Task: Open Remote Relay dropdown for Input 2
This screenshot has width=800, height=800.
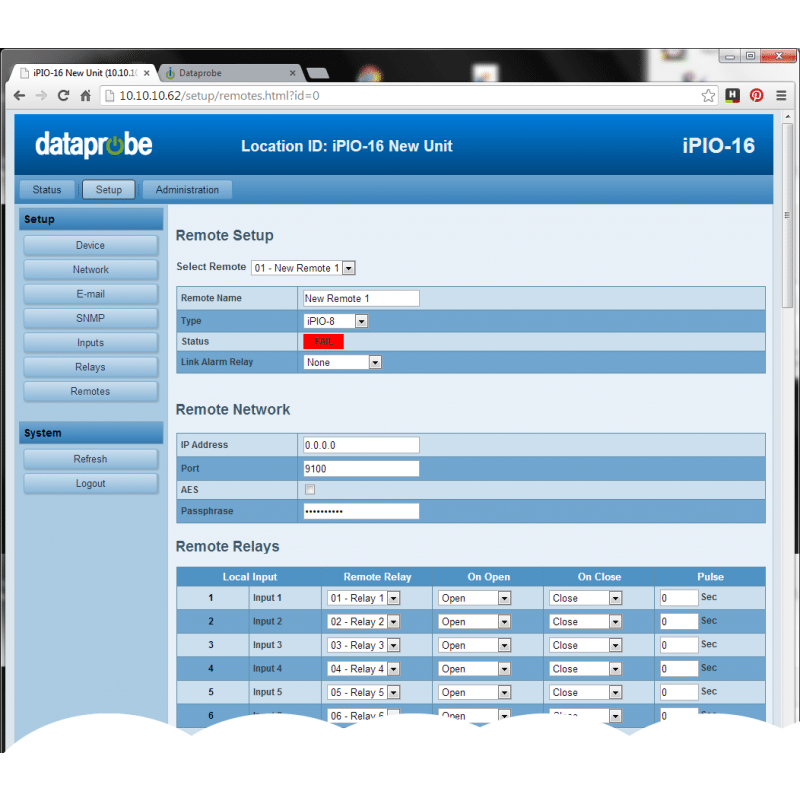Action: (363, 621)
